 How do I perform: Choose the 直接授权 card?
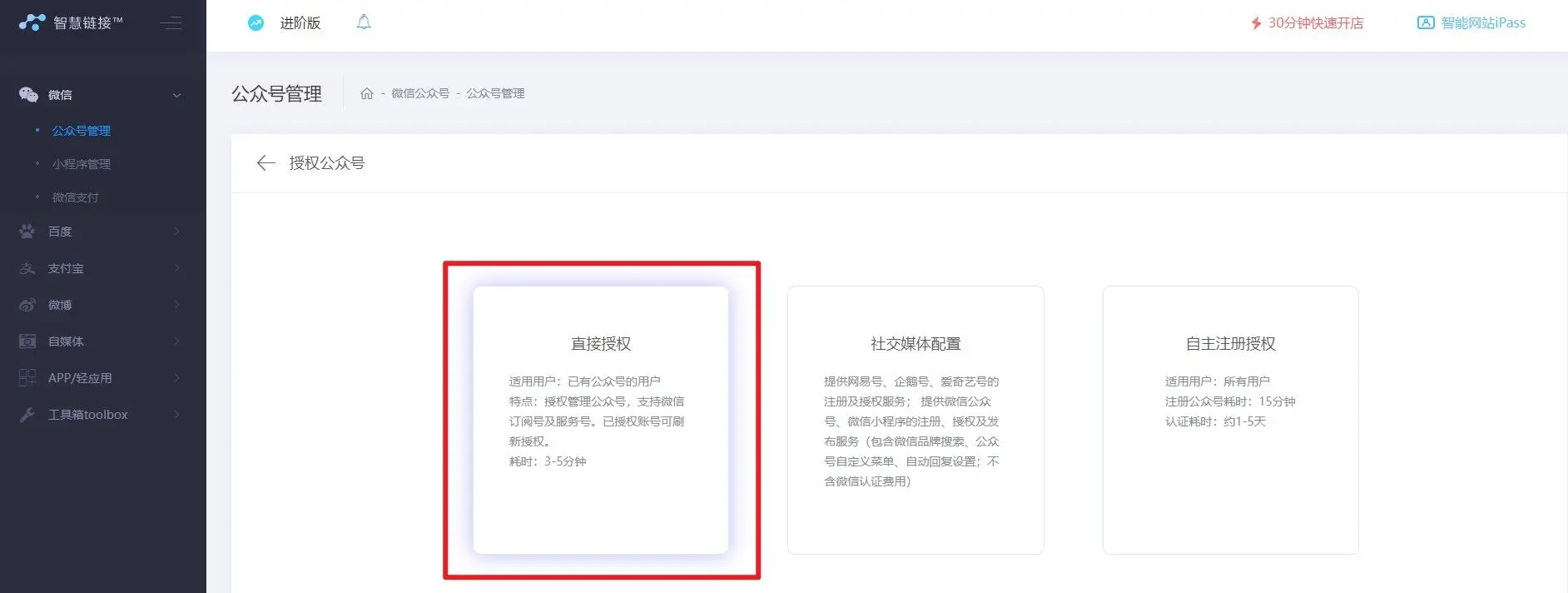click(x=600, y=420)
